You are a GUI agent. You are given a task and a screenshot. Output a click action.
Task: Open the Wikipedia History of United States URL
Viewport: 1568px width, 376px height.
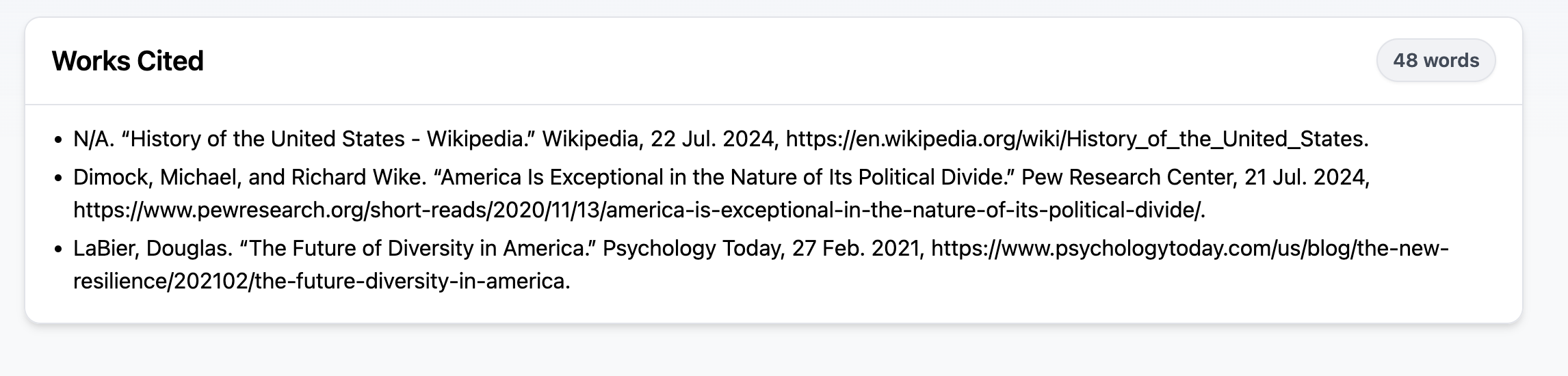[x=1077, y=139]
